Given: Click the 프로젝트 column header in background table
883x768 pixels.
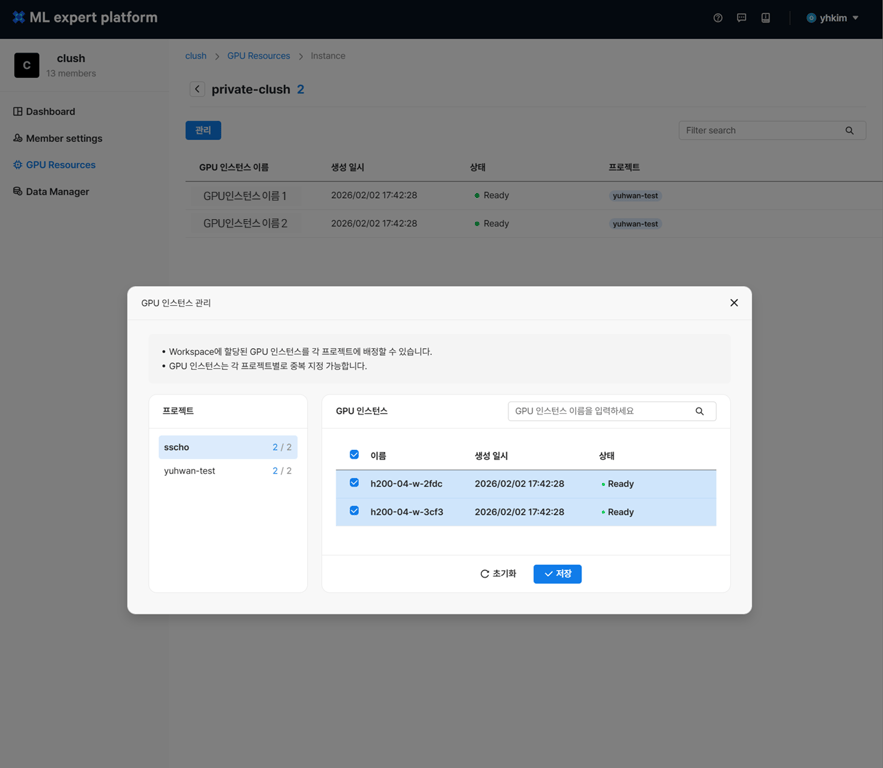Looking at the screenshot, I should pyautogui.click(x=624, y=167).
